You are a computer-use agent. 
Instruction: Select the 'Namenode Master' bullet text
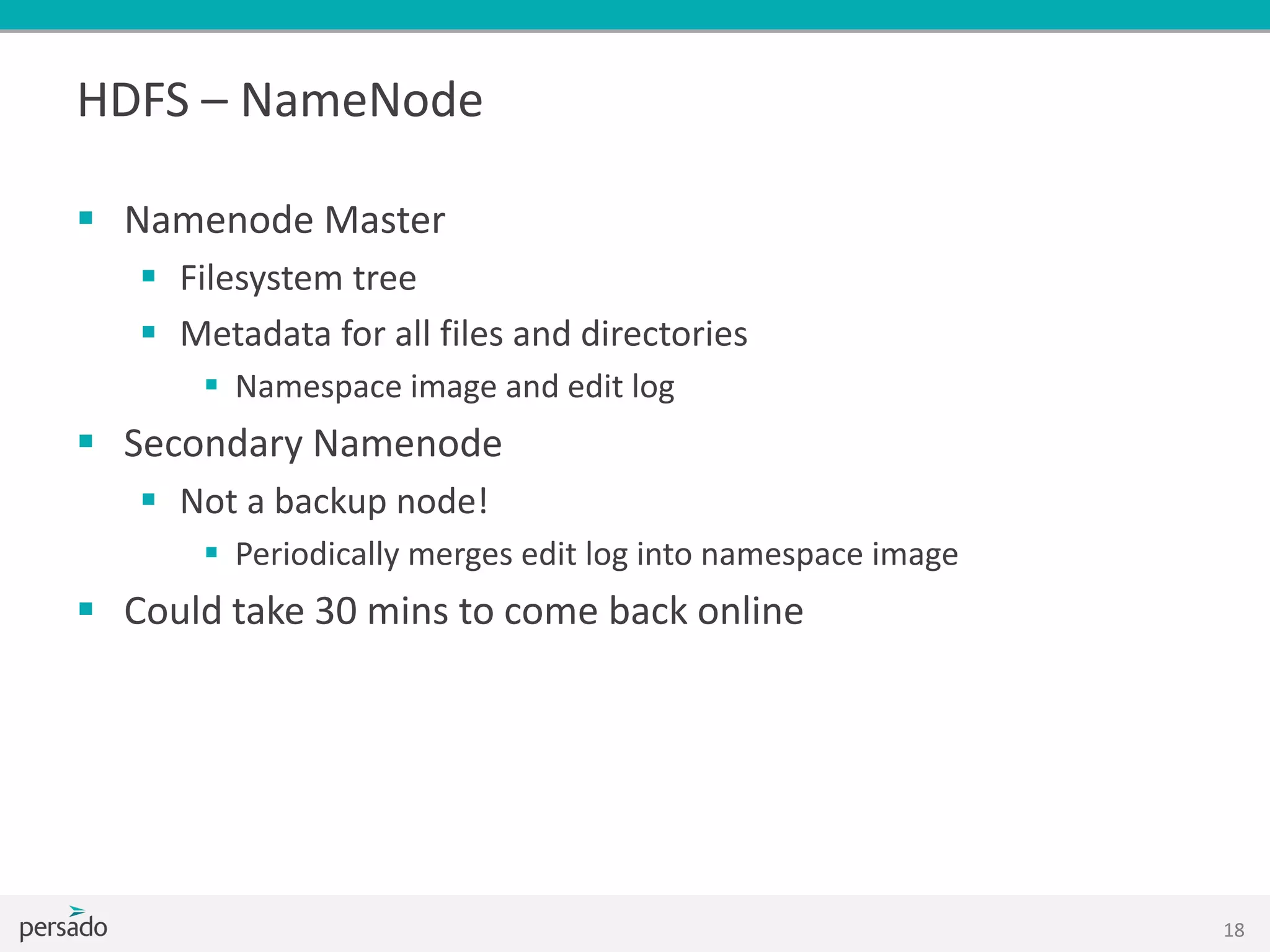(285, 220)
